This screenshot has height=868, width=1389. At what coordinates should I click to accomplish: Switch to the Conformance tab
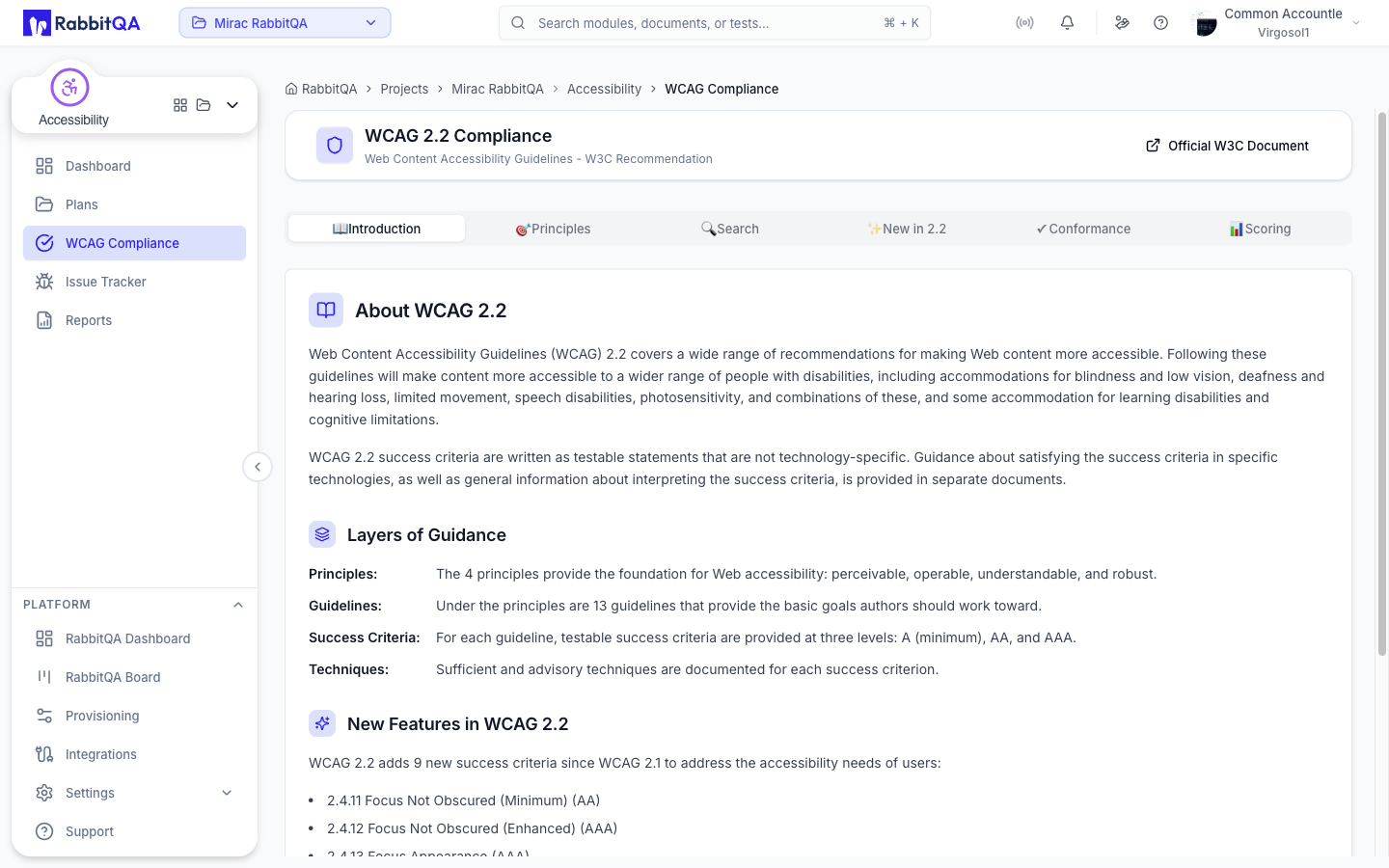(x=1083, y=229)
